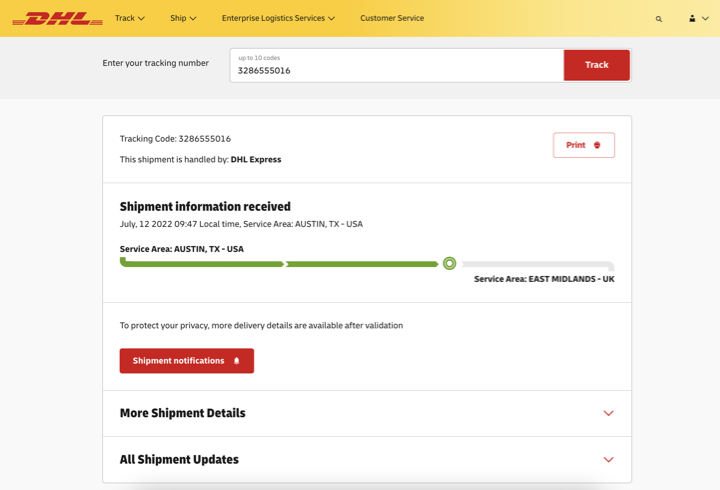This screenshot has height=490, width=720.
Task: Expand the account menu chevron
Action: click(x=705, y=18)
